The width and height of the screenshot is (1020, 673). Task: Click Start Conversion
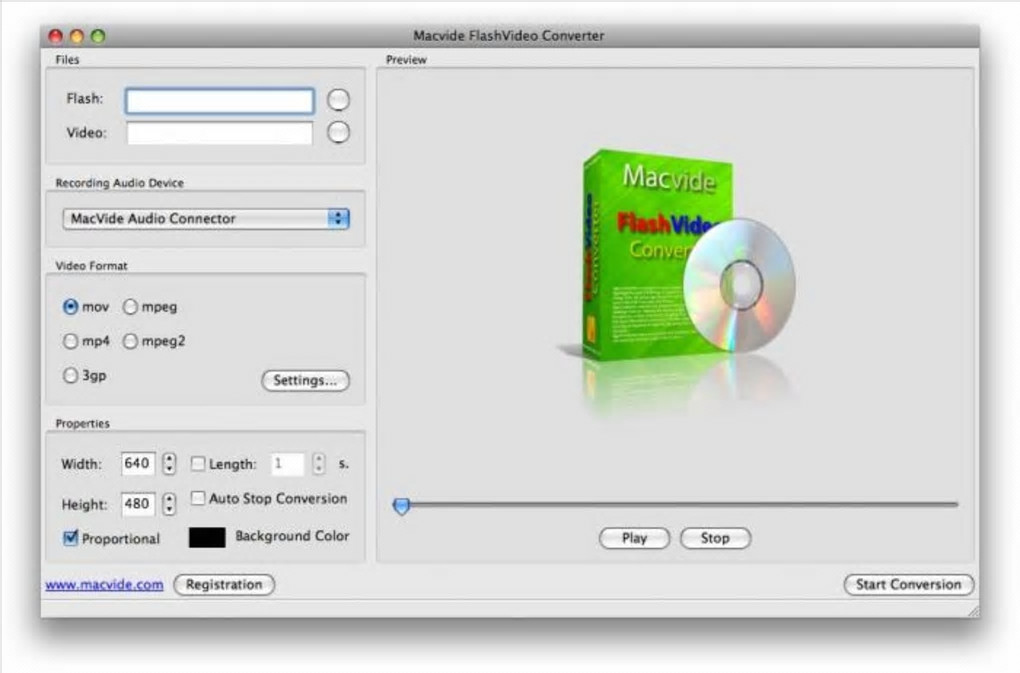click(x=908, y=585)
